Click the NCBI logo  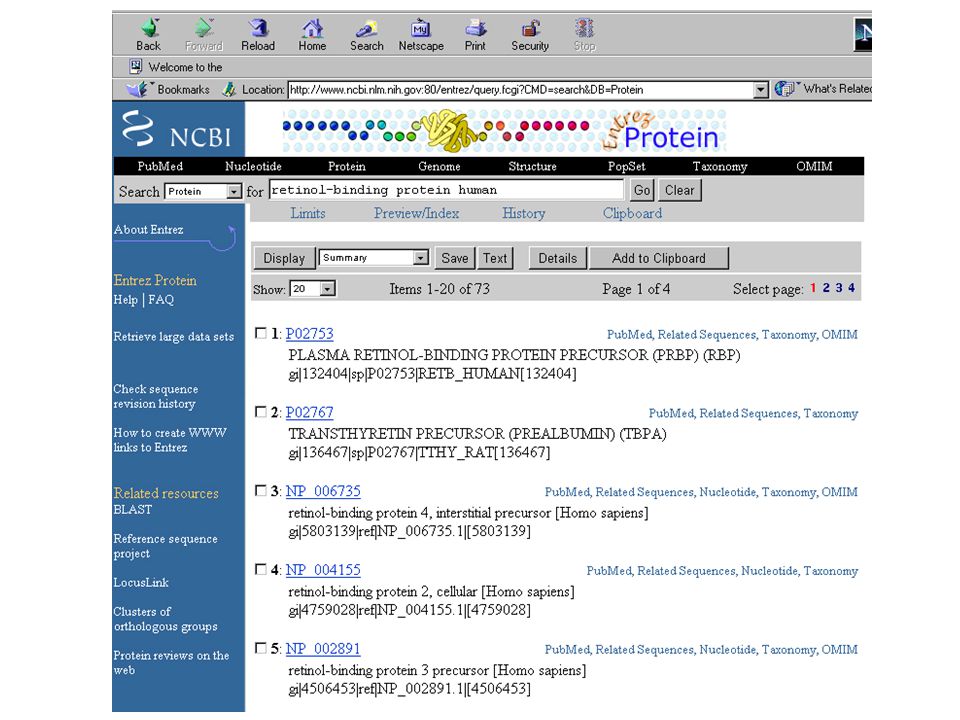178,129
